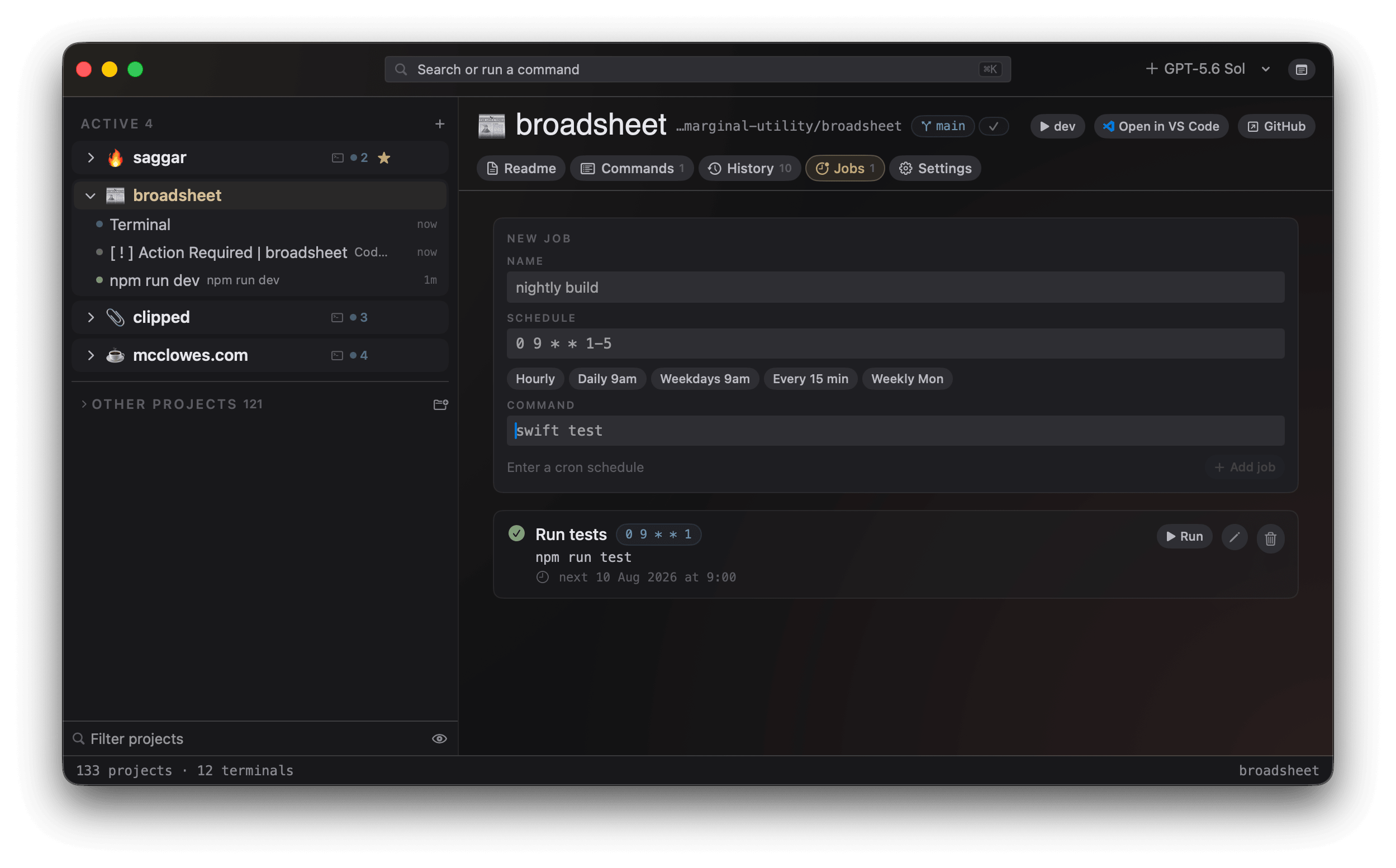Click the next 10 Aug 2026 at 9:00 text
Viewport: 1396px width, 868px height.
tap(647, 578)
